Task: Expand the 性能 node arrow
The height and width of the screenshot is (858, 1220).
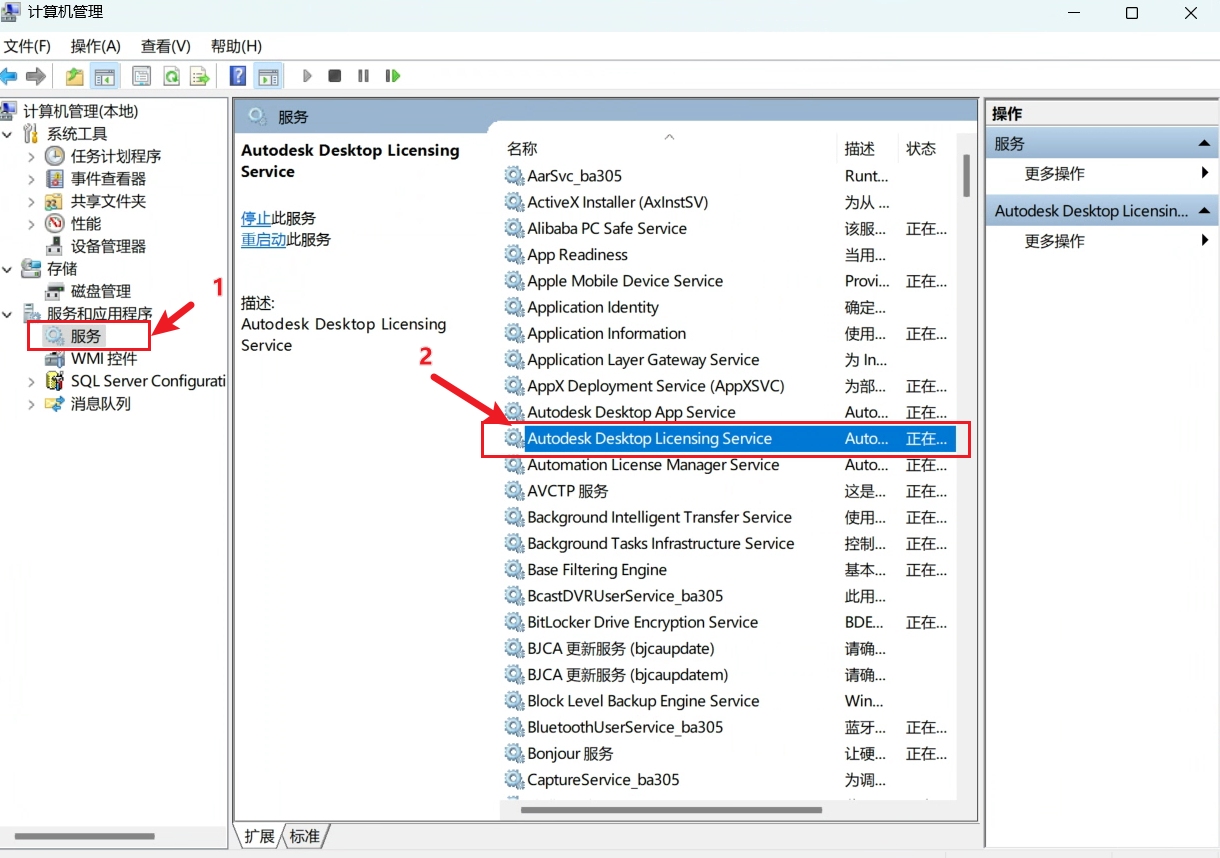Action: point(32,224)
